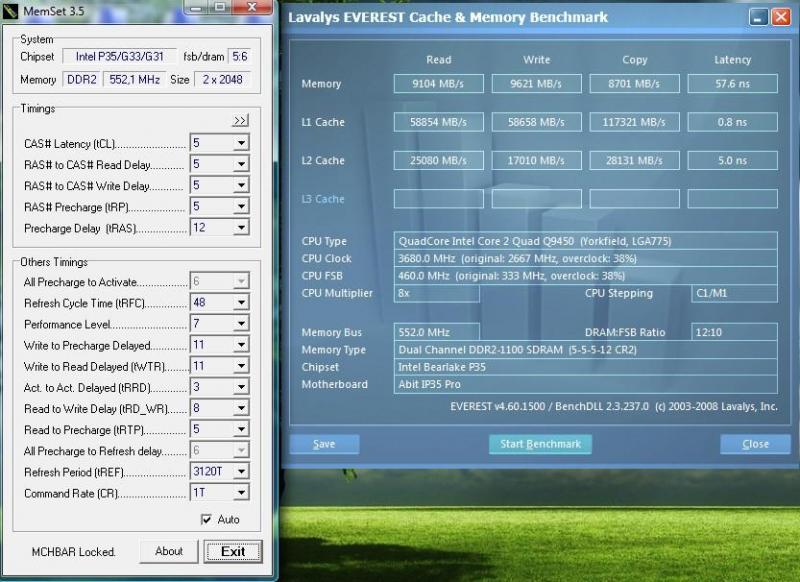This screenshot has height=582, width=800.
Task: Minimize the EVEREST Cache & Memory Benchmark window
Action: (x=758, y=17)
